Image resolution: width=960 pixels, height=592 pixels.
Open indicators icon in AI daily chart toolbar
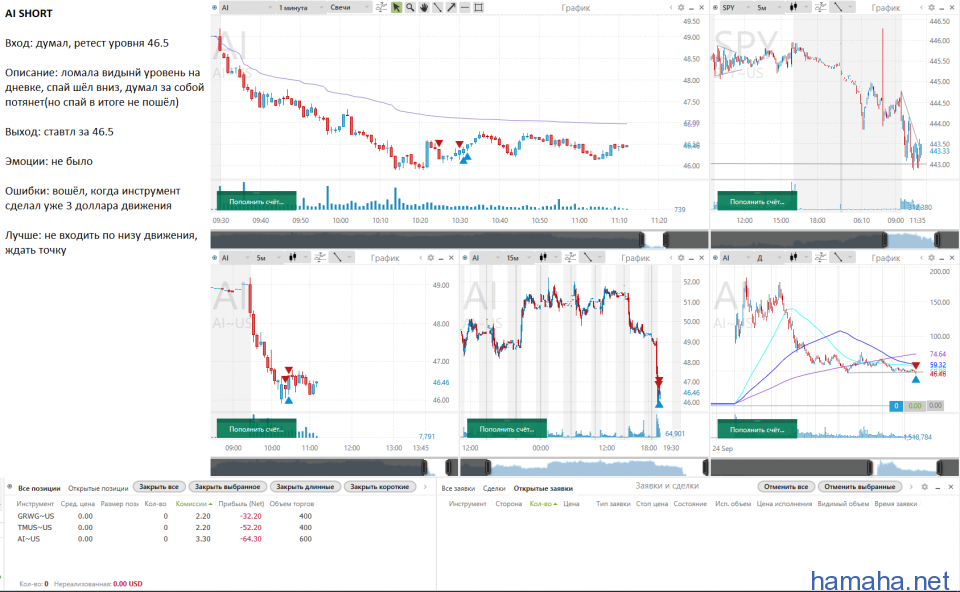click(820, 258)
